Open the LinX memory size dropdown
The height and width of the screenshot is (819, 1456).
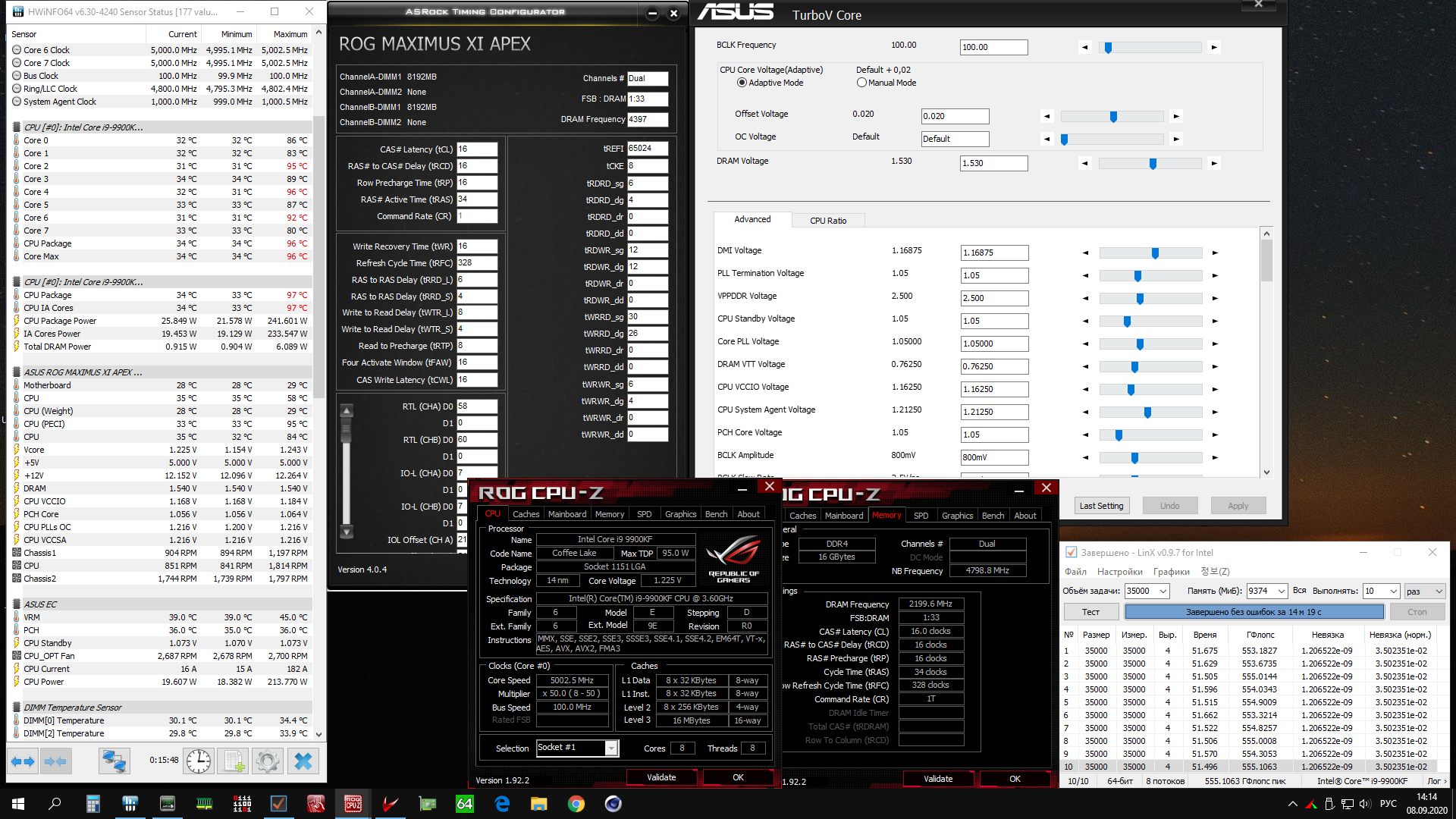click(1282, 591)
